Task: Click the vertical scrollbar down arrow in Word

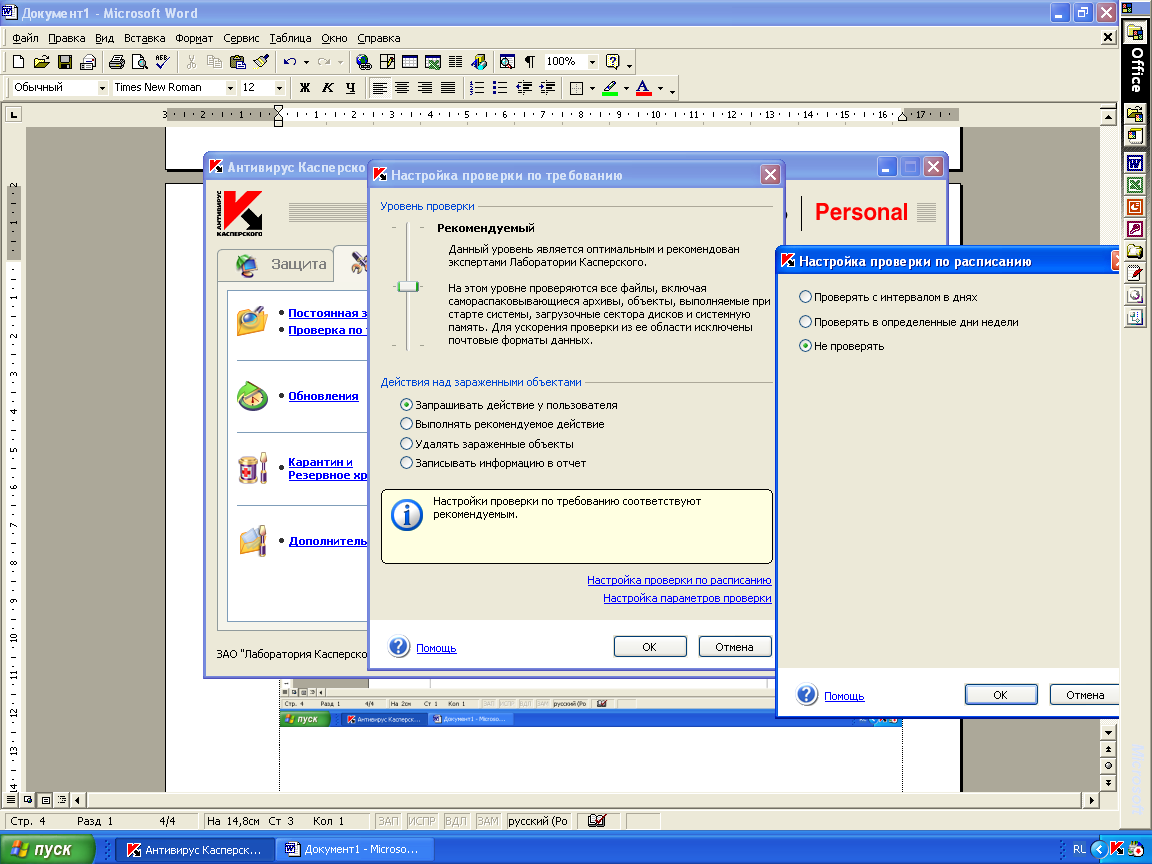Action: 1109,732
